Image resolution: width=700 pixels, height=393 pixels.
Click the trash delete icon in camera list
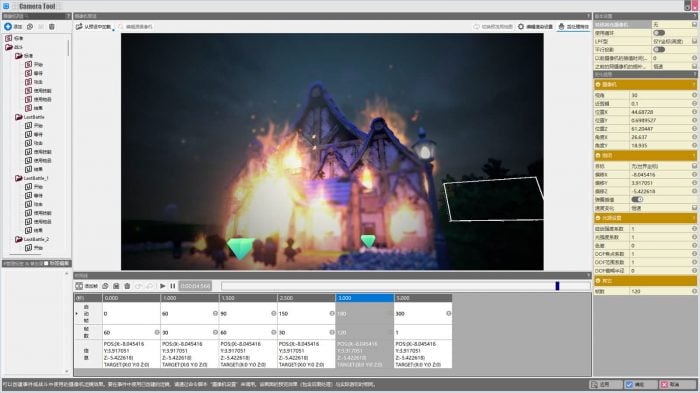pyautogui.click(x=52, y=27)
